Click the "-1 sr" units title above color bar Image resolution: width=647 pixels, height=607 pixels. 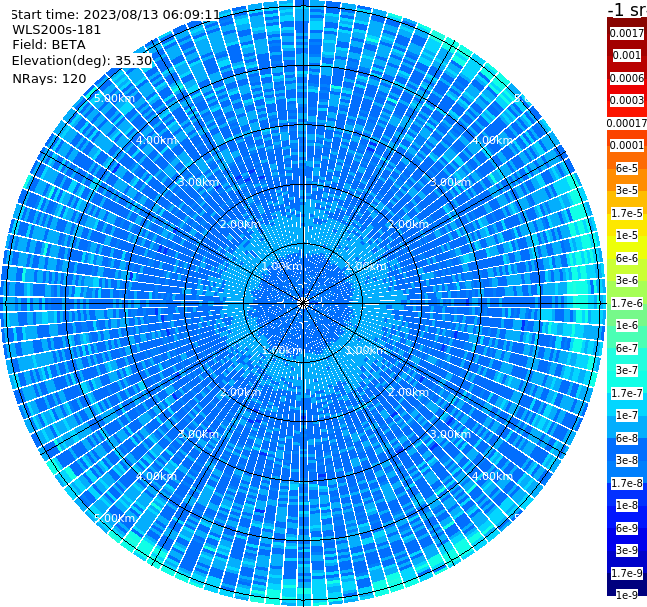click(x=627, y=9)
